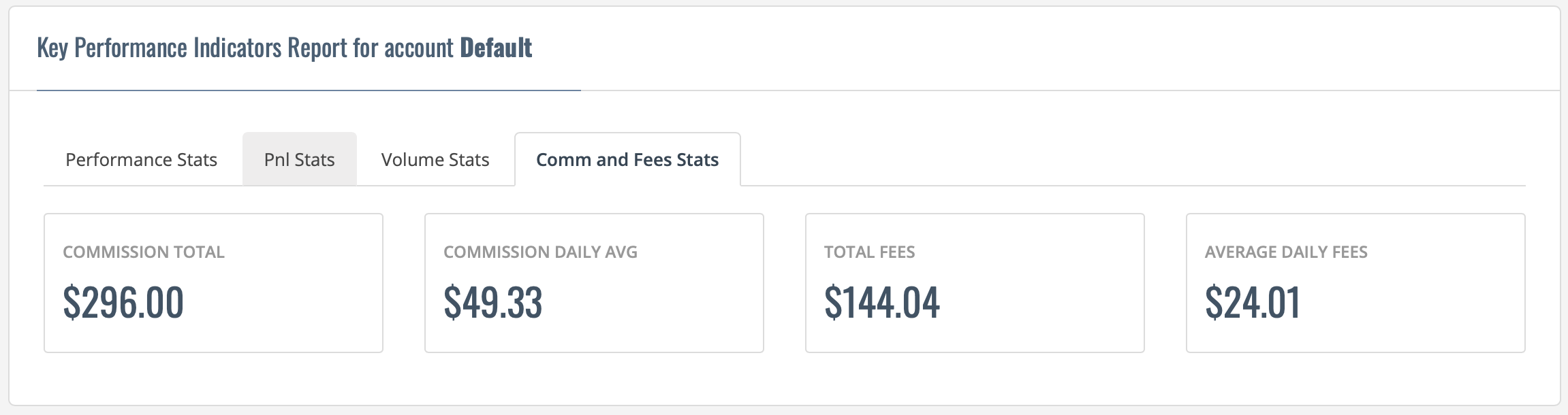Image resolution: width=1568 pixels, height=415 pixels.
Task: Click the Comm and Fees Stats tab
Action: (x=627, y=159)
